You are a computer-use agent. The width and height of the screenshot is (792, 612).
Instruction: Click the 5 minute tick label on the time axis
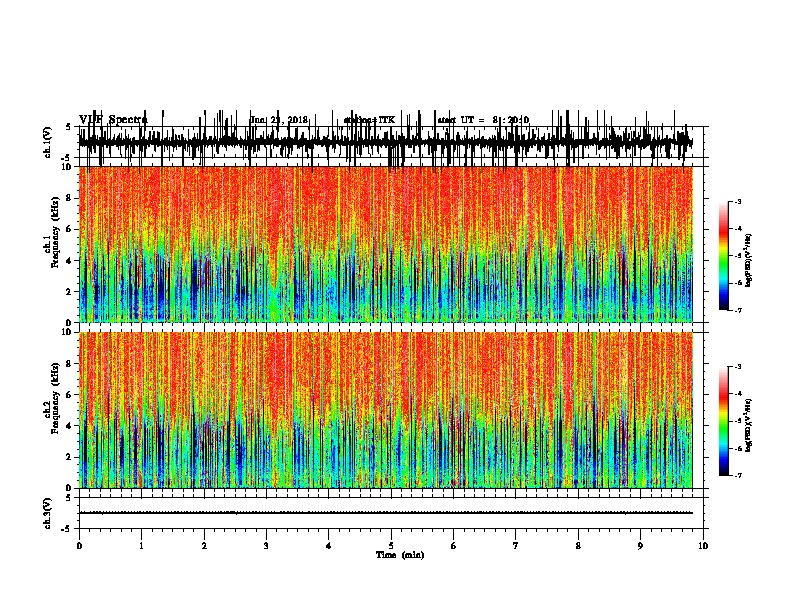click(391, 546)
